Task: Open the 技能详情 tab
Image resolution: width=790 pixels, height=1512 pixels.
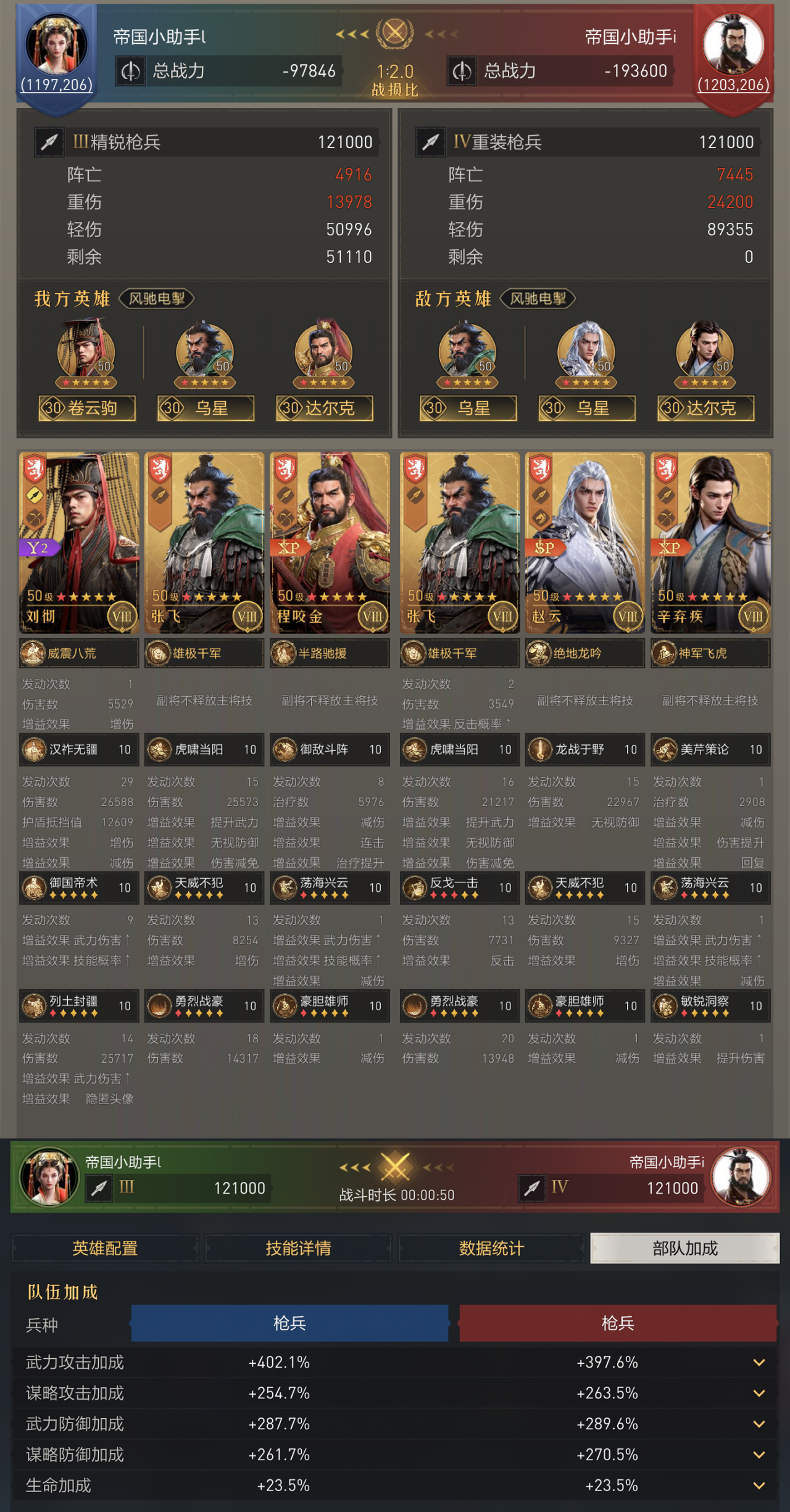Action: [x=298, y=1248]
